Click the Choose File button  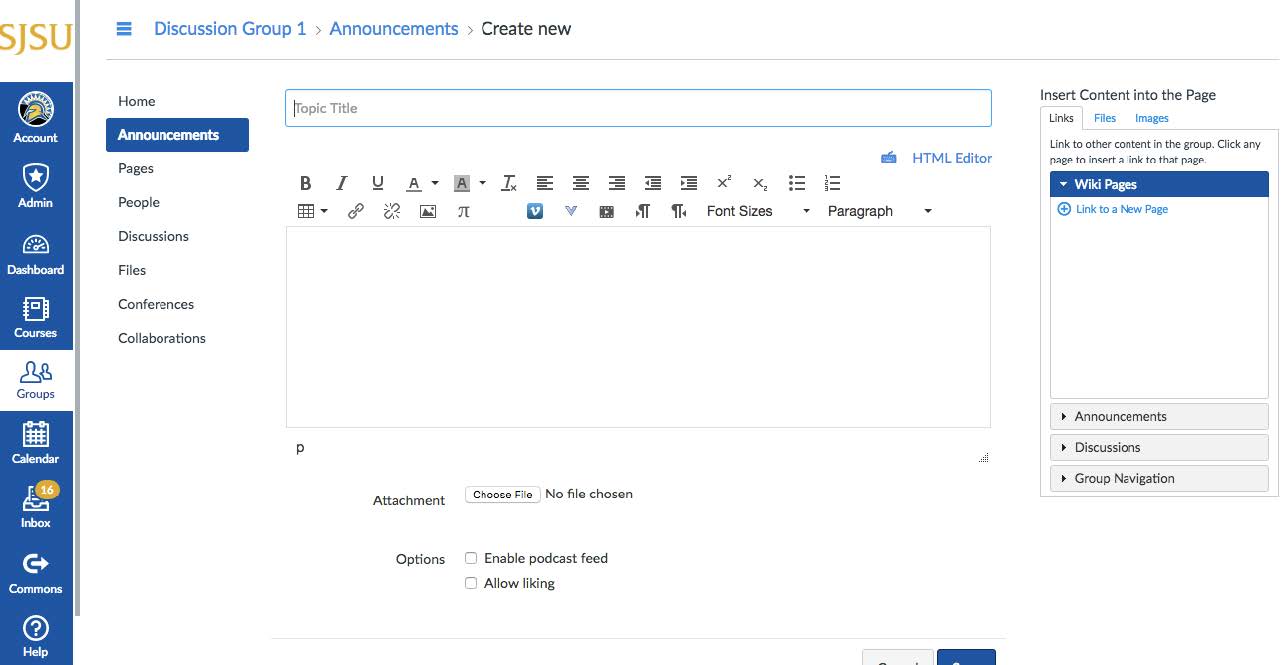(x=502, y=494)
